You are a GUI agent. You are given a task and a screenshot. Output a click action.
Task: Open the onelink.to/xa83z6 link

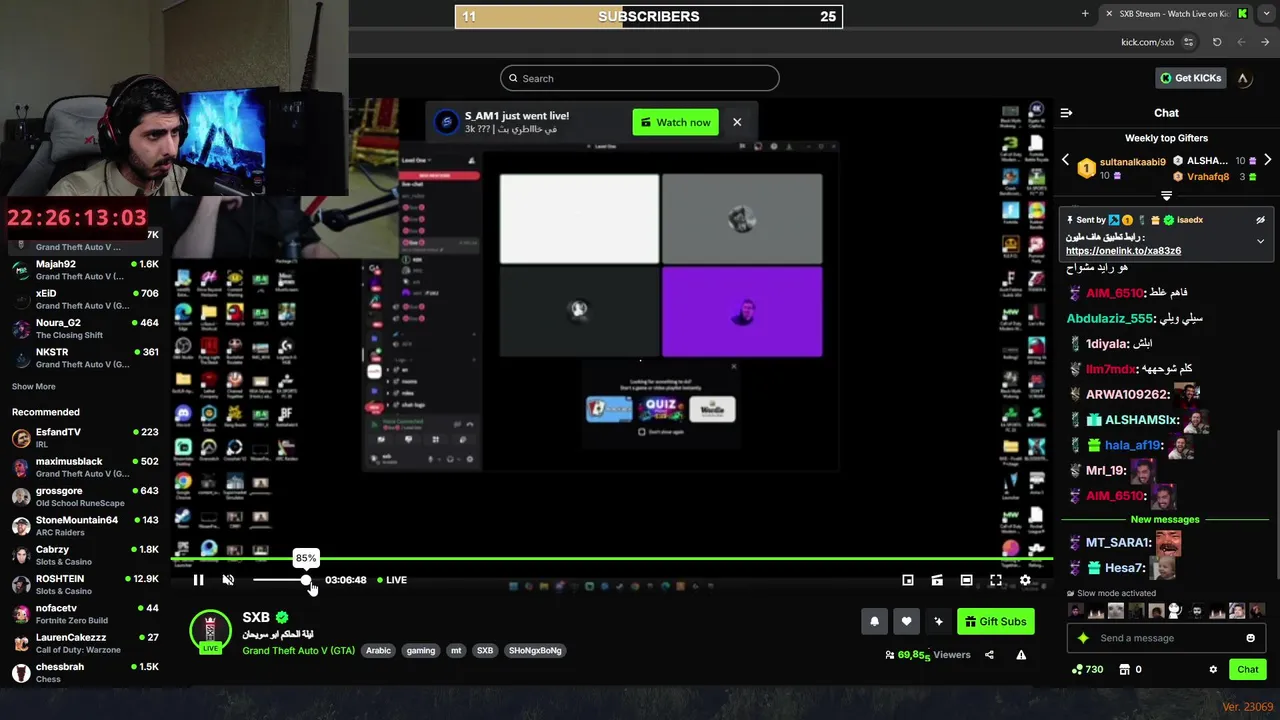click(x=1123, y=251)
